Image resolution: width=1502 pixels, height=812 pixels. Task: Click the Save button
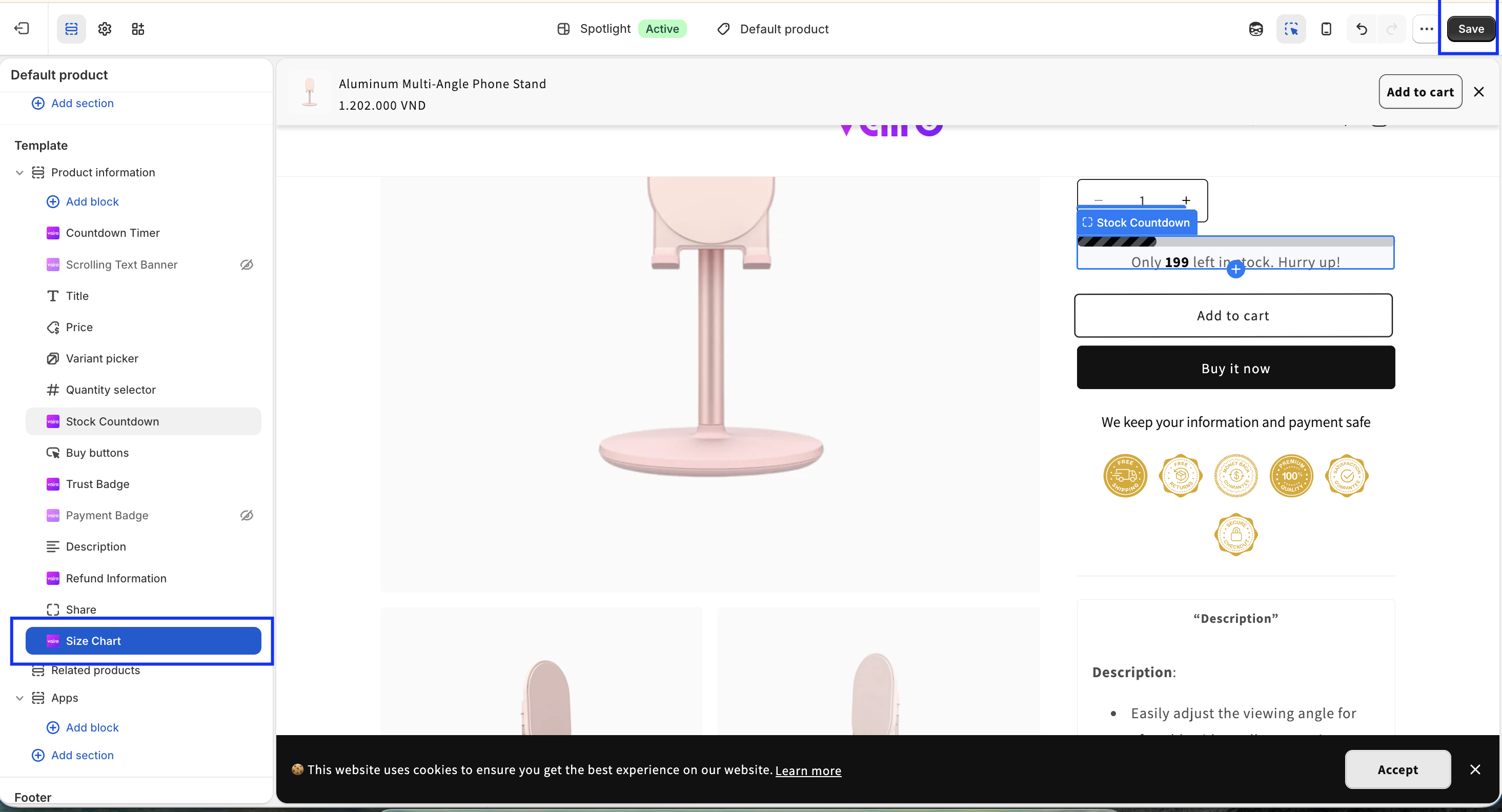coord(1471,29)
